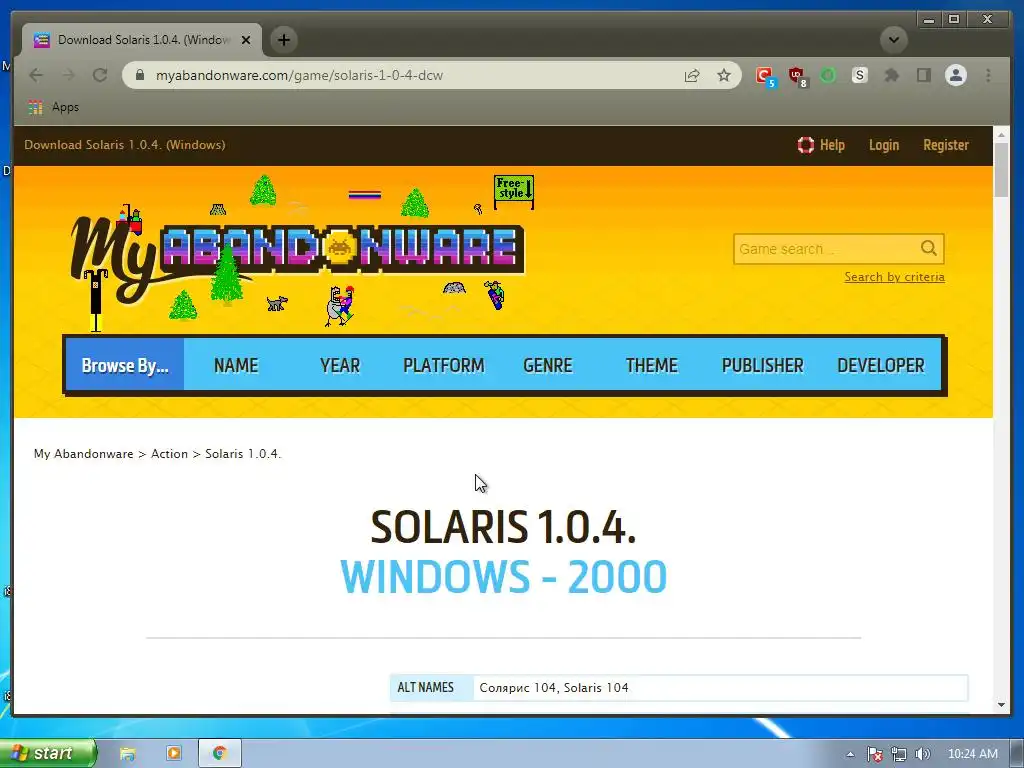Browse games by THEME
The height and width of the screenshot is (768, 1024).
click(x=651, y=365)
